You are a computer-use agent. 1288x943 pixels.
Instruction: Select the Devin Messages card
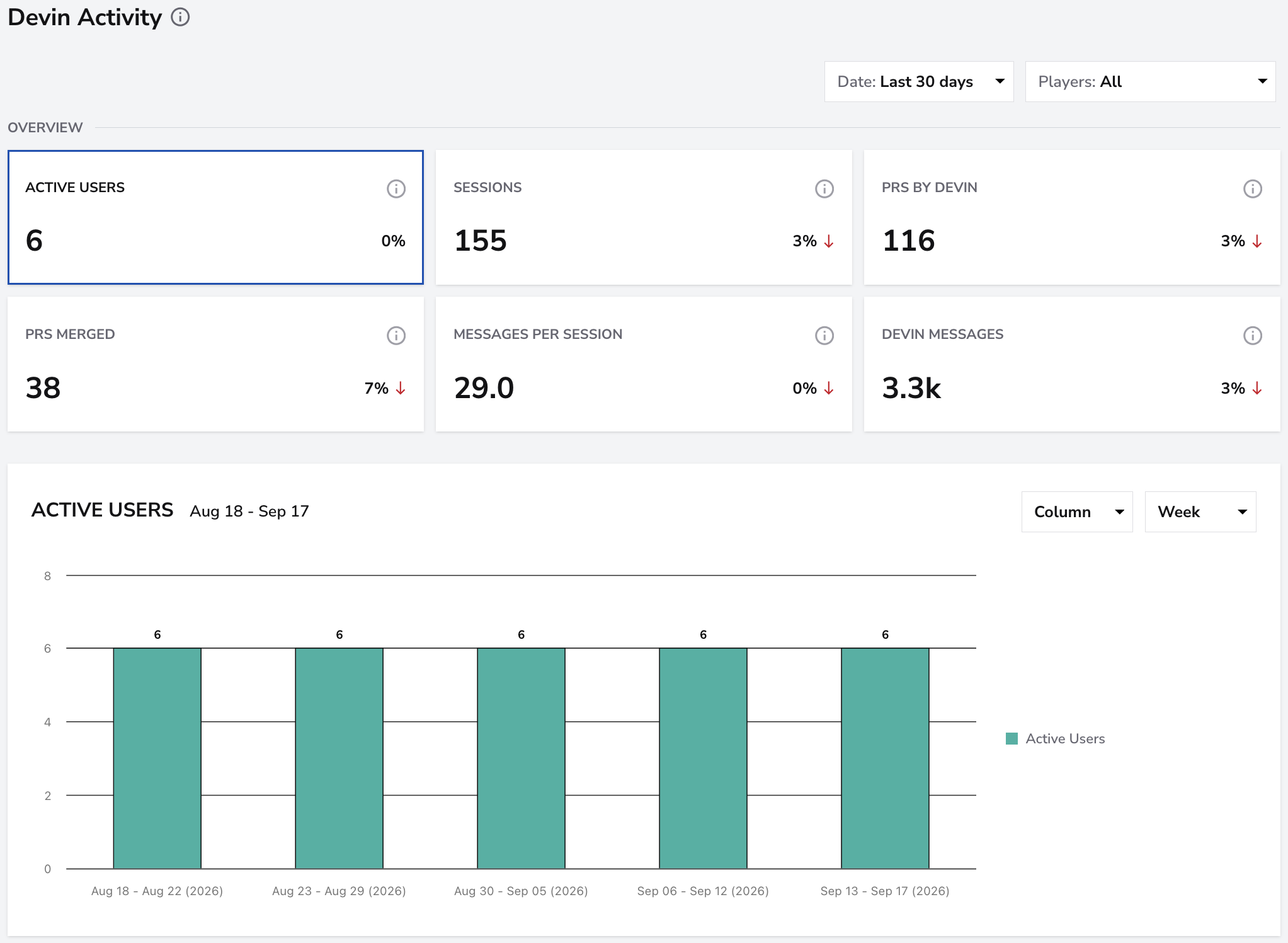(1072, 364)
